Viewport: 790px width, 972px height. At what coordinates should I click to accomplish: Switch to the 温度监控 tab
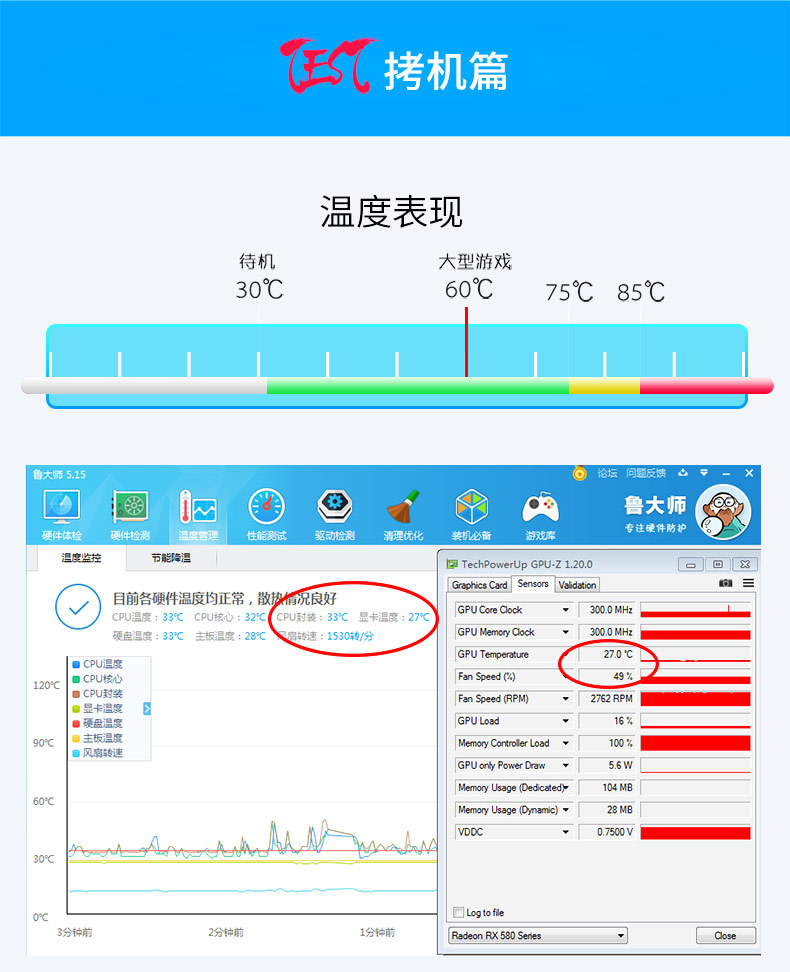[81, 558]
